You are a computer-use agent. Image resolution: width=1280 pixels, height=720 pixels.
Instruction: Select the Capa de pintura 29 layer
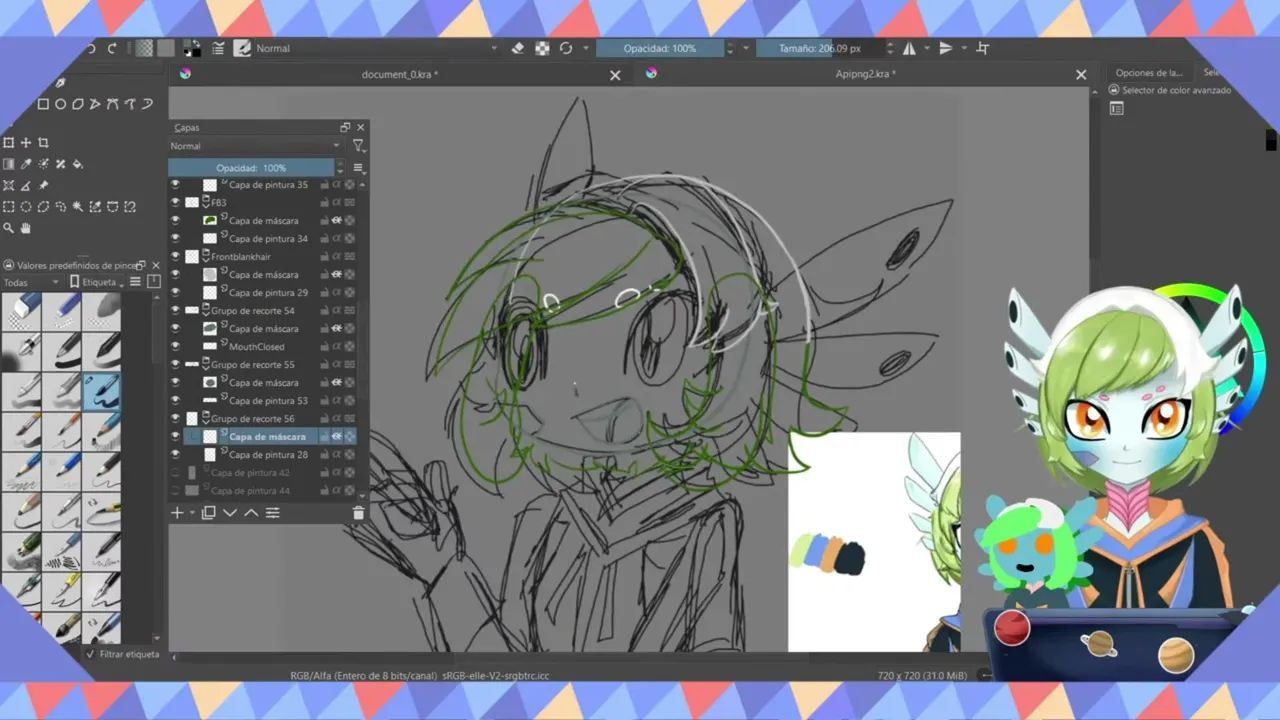(268, 293)
